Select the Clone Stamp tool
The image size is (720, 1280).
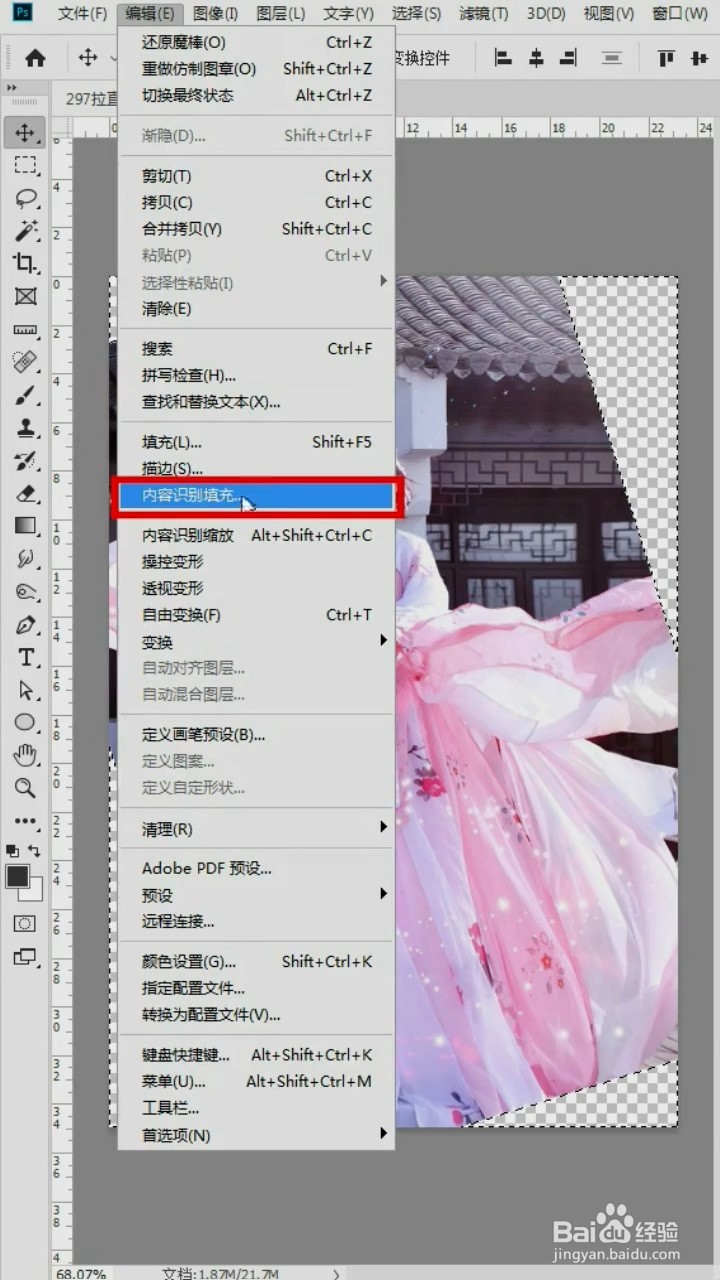[x=25, y=428]
